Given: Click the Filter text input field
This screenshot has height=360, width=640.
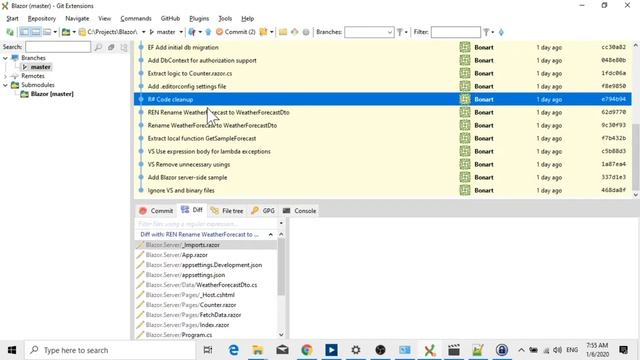Looking at the screenshot, I should (456, 32).
